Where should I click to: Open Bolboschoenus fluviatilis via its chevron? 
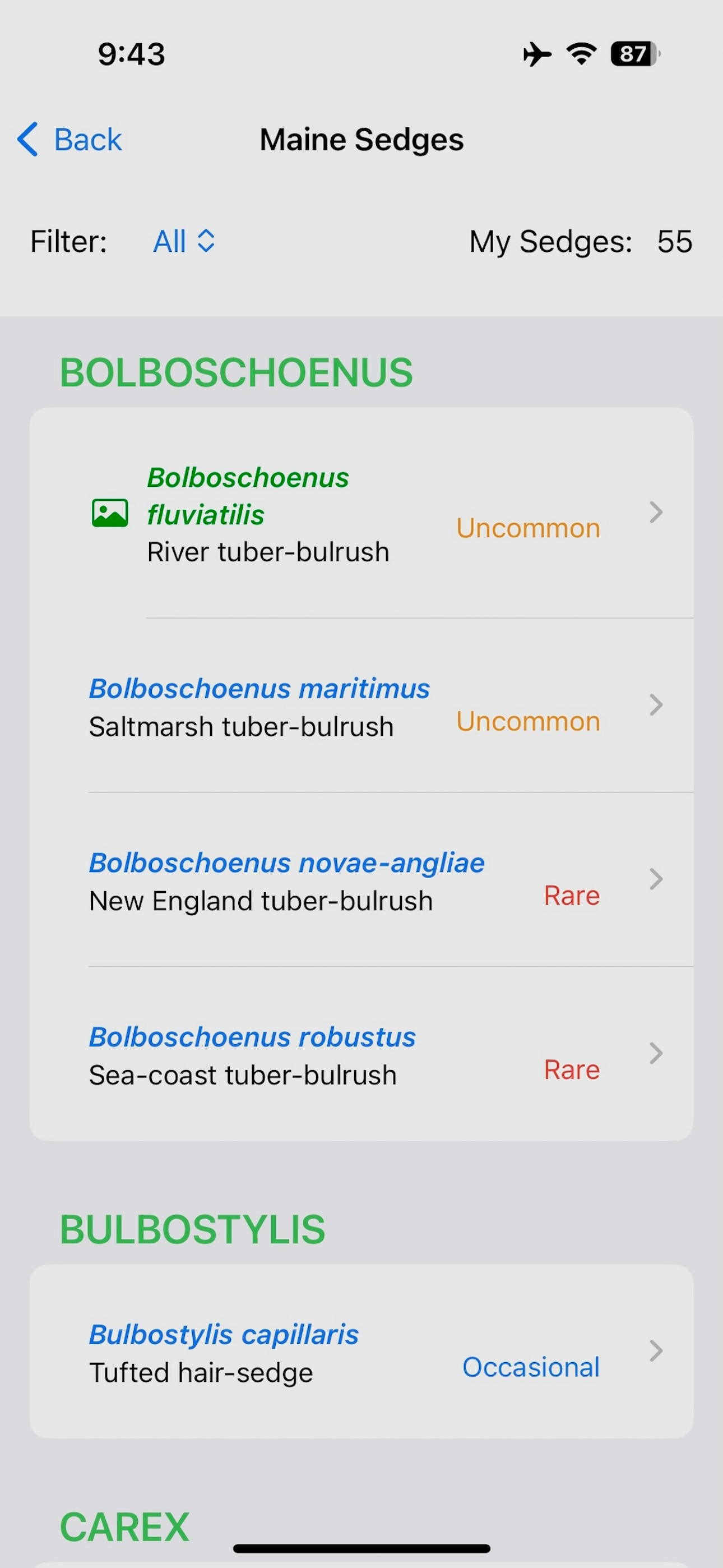[x=655, y=513]
